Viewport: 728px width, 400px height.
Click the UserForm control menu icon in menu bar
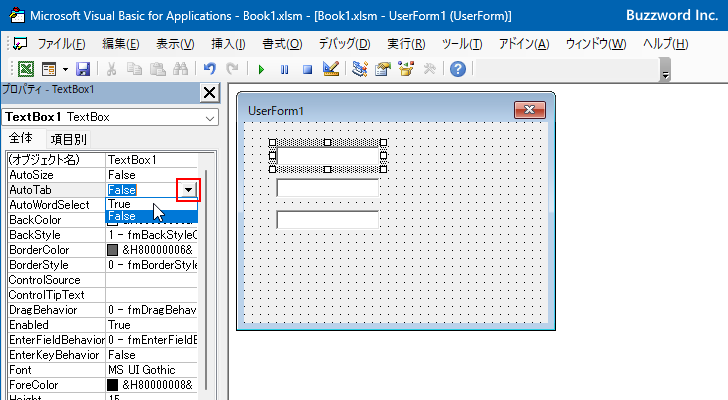click(20, 44)
